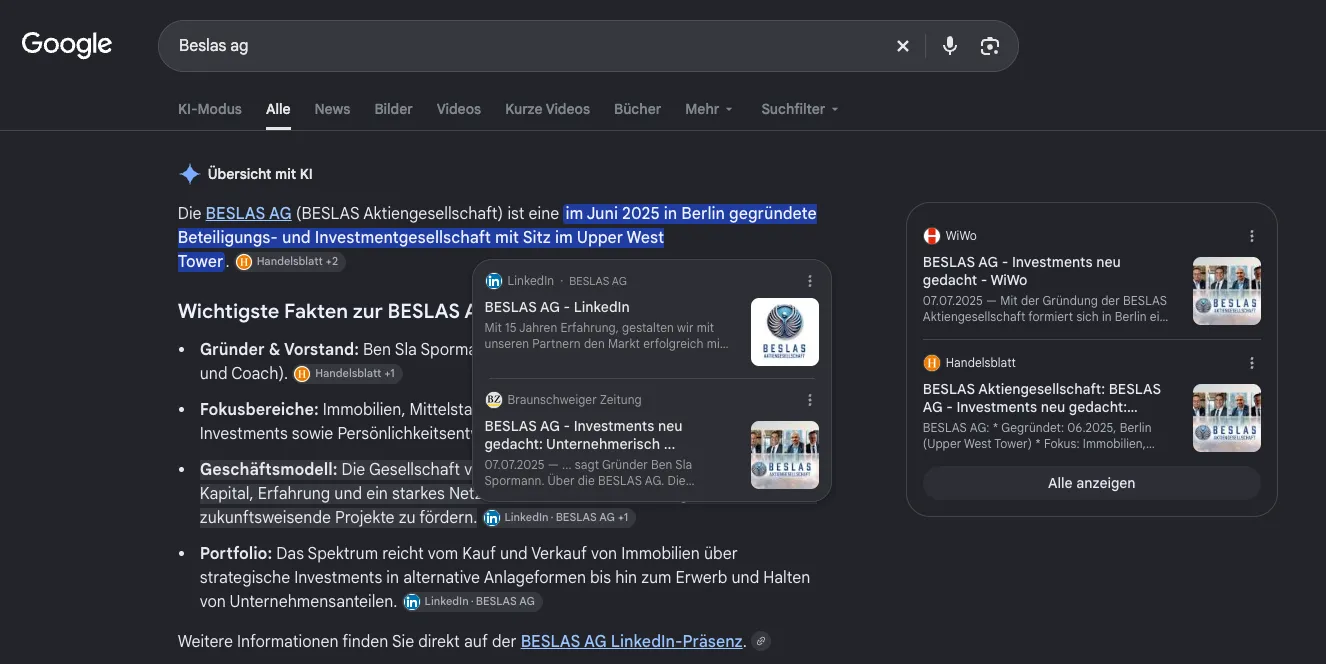Viewport: 1326px width, 664px height.
Task: Click the AI overview sparkle icon
Action: pyautogui.click(x=190, y=174)
